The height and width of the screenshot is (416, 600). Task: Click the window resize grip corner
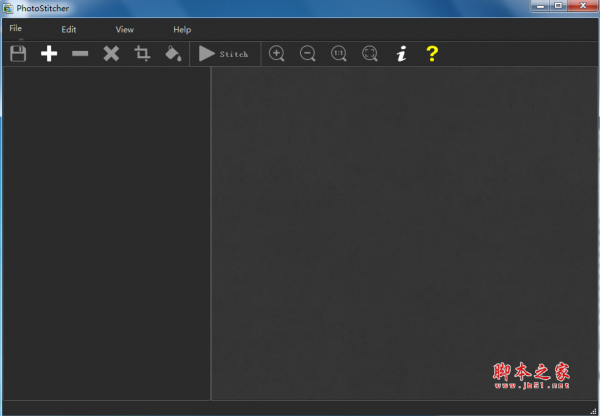(593, 411)
